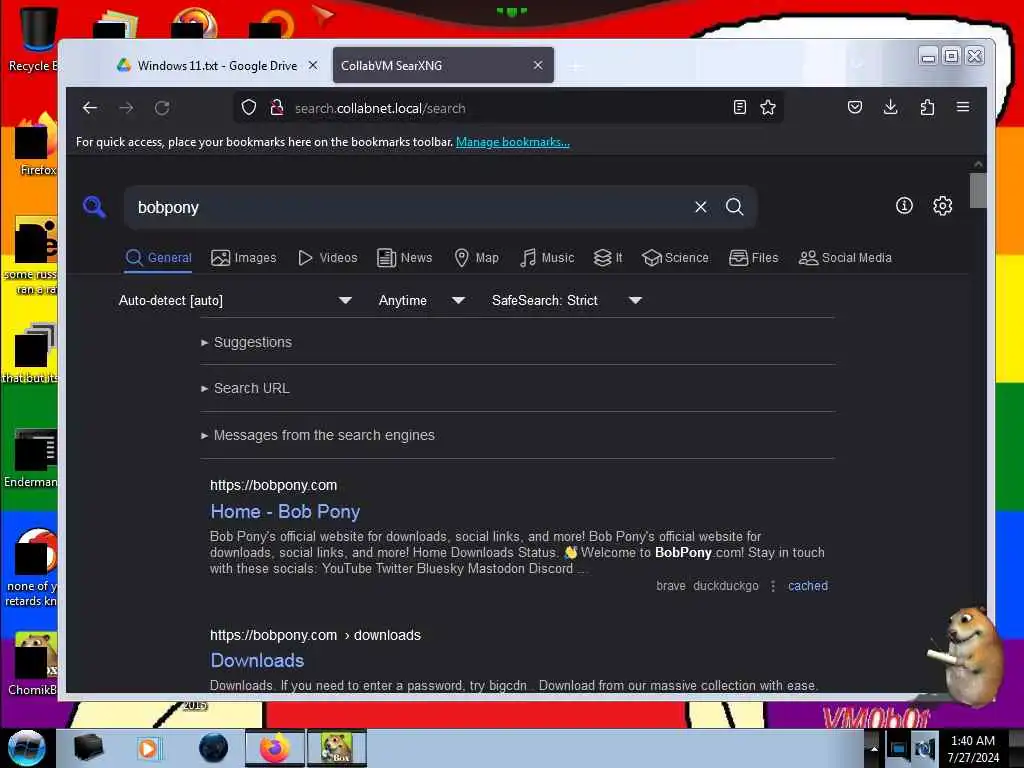The height and width of the screenshot is (768, 1024).
Task: Clear the search query with the X
Action: click(701, 207)
